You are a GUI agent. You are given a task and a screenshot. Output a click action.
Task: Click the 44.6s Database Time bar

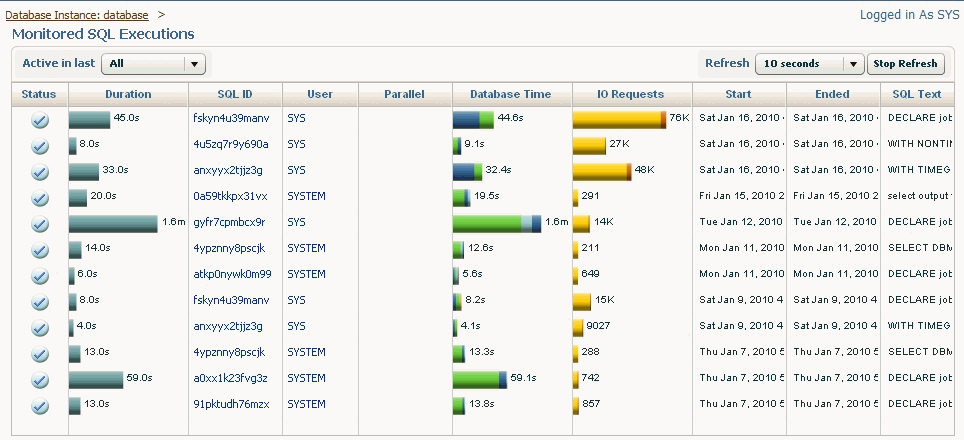tap(473, 120)
